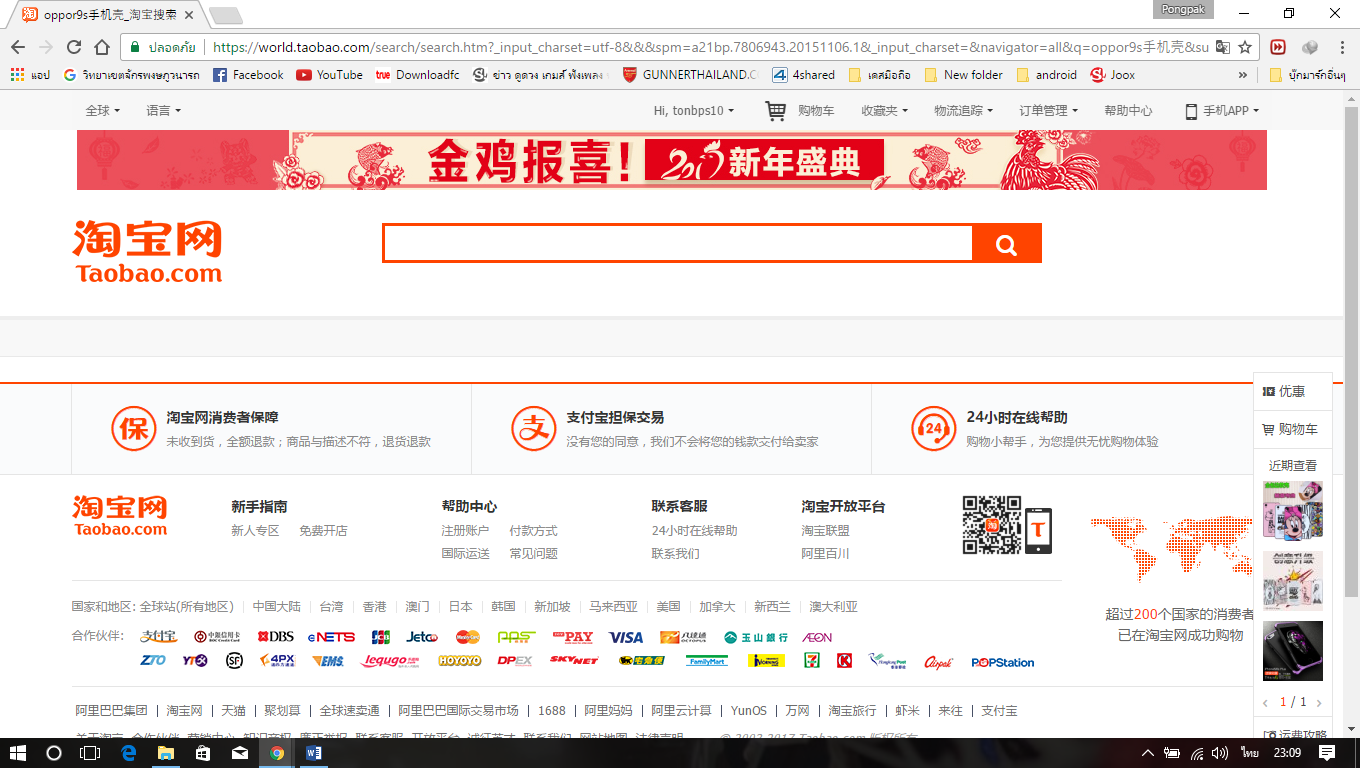The width and height of the screenshot is (1360, 768).
Task: Open Chrome menu three dots
Action: pos(1341,47)
